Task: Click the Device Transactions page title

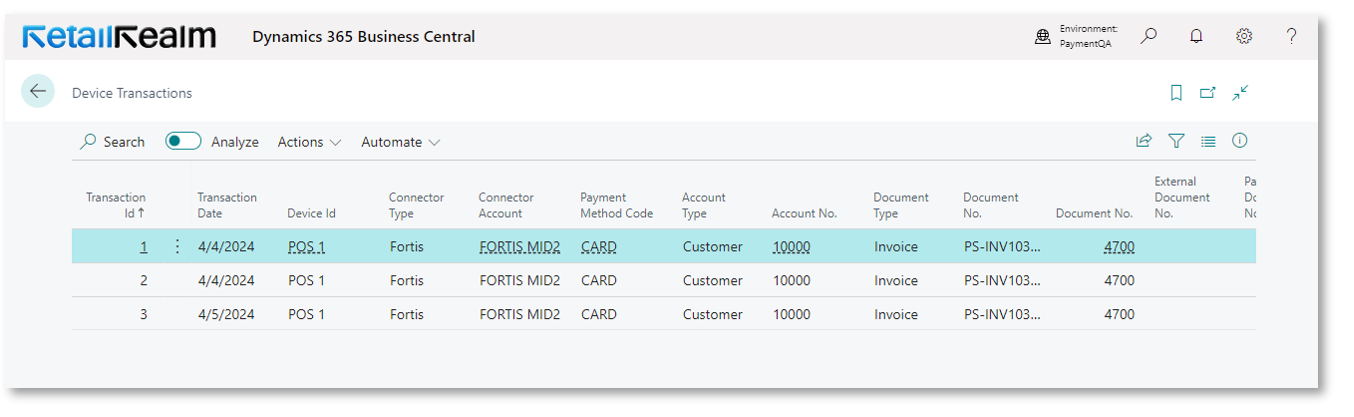Action: coord(132,93)
